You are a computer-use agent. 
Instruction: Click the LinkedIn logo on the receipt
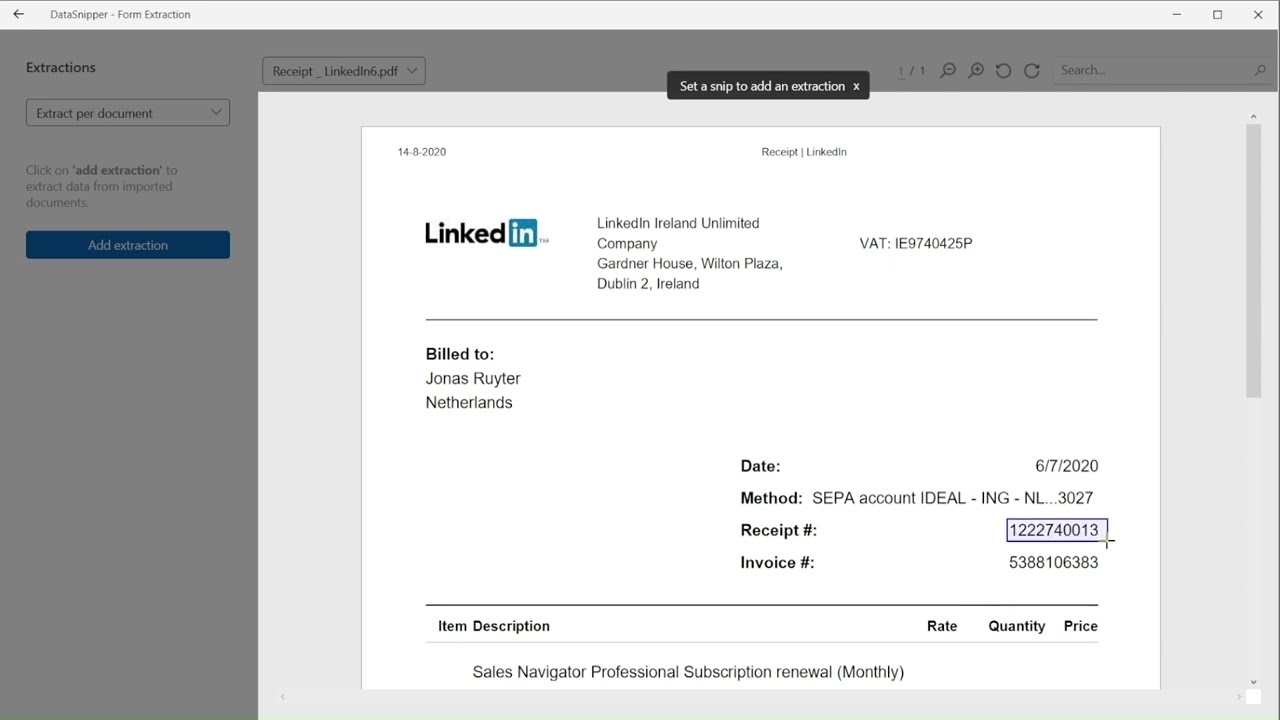(x=487, y=233)
